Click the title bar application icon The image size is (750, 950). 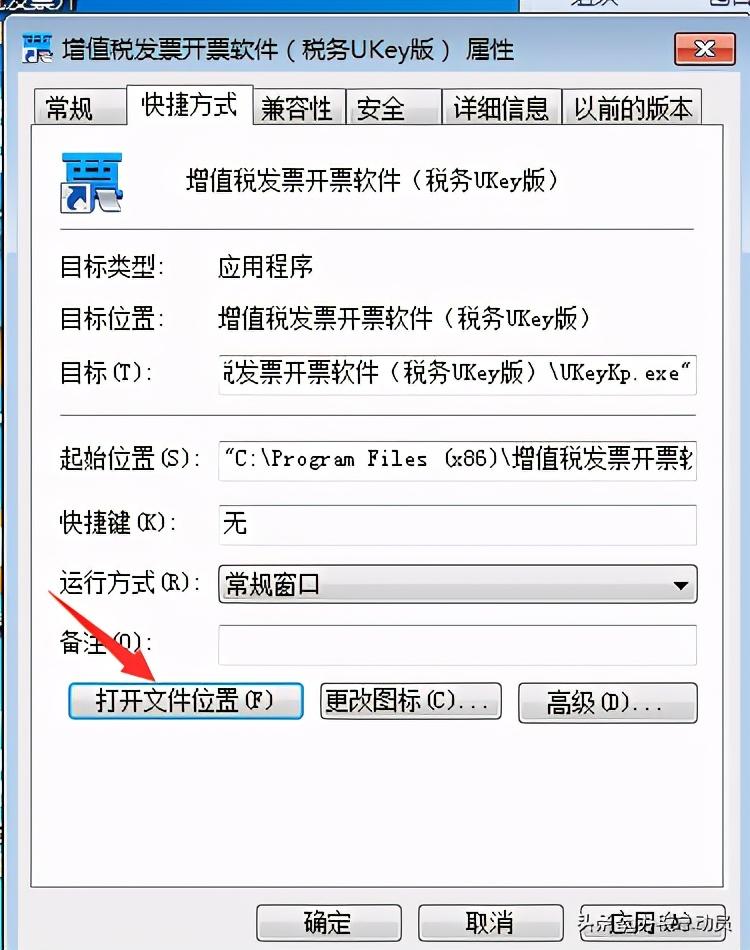37,49
